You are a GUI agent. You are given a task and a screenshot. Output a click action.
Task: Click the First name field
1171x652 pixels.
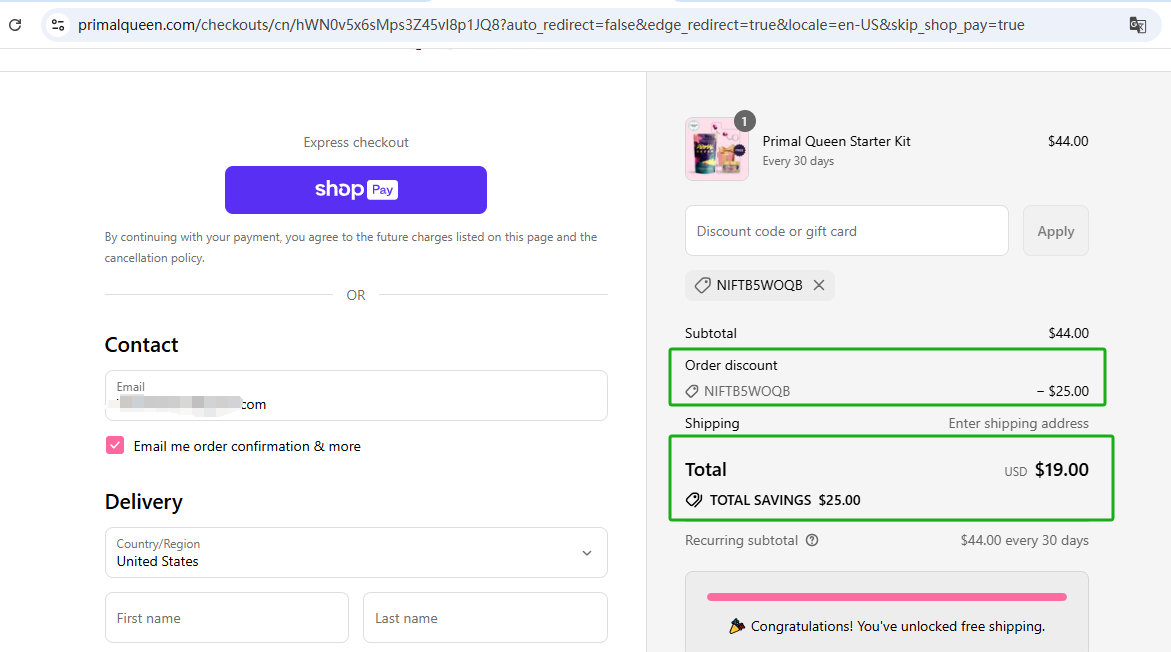click(x=227, y=618)
